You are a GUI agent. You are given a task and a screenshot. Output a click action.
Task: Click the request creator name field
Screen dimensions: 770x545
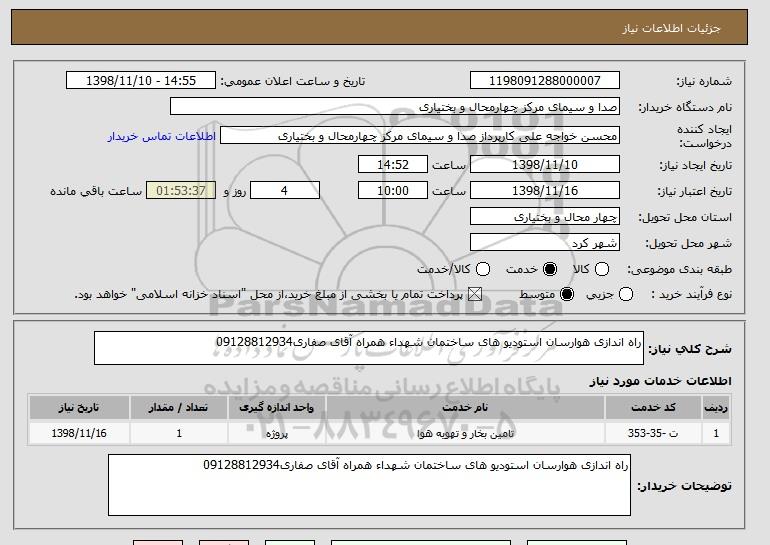[x=420, y=136]
